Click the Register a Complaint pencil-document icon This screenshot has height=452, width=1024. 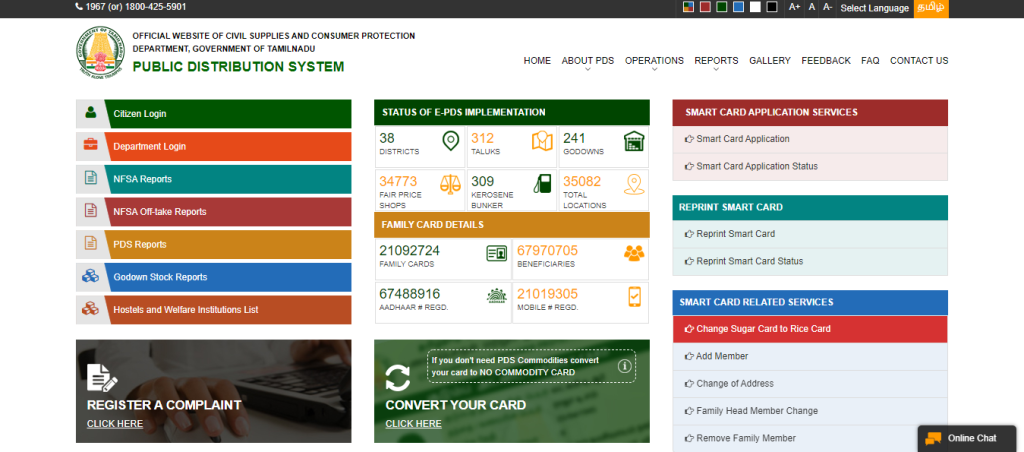click(x=102, y=378)
